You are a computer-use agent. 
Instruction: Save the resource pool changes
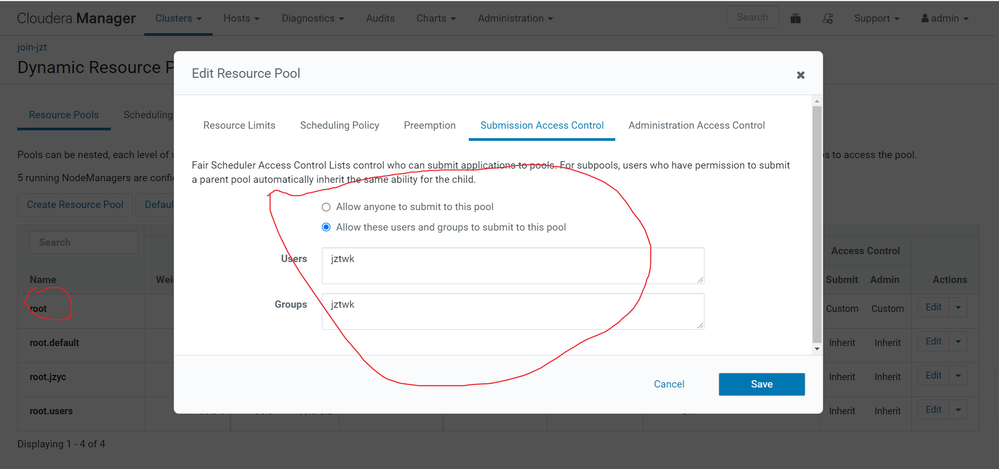pos(761,384)
